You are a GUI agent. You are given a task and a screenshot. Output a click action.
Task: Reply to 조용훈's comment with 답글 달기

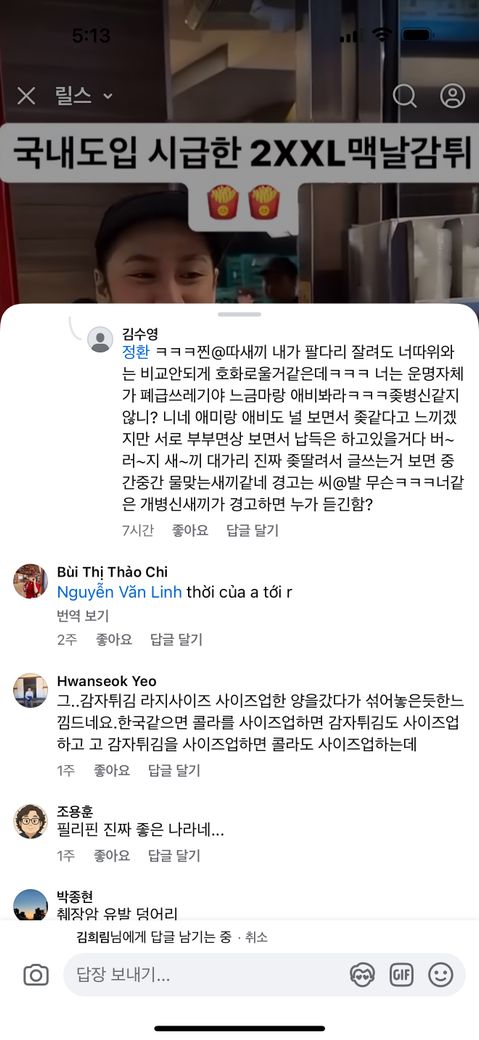(x=174, y=856)
